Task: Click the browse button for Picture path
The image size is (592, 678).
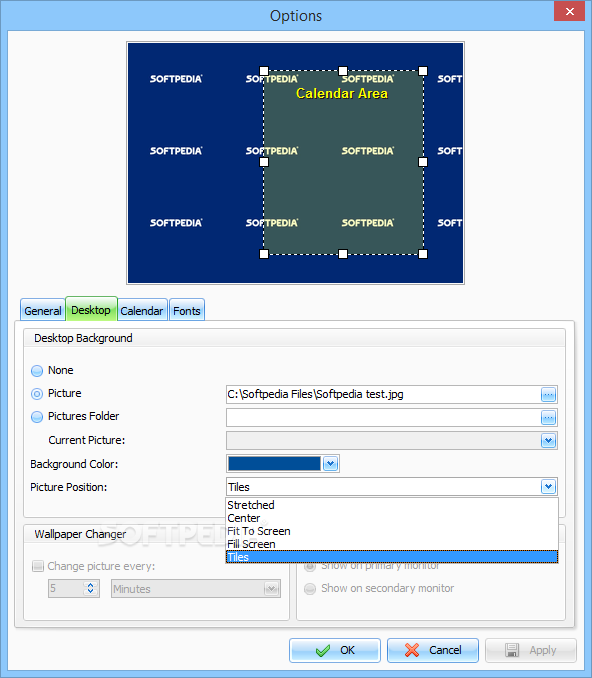Action: tap(548, 394)
